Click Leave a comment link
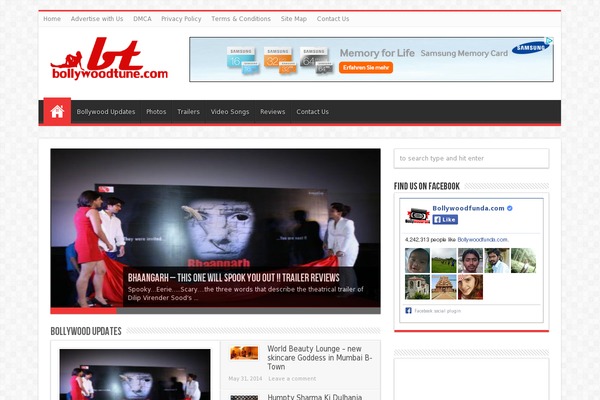 292,379
